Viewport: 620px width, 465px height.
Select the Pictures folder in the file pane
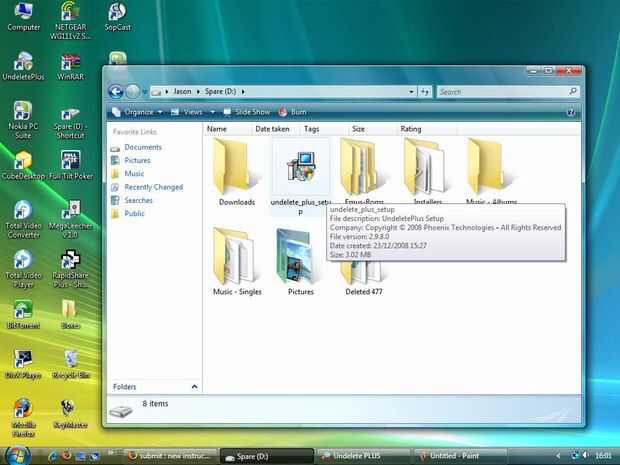301,262
